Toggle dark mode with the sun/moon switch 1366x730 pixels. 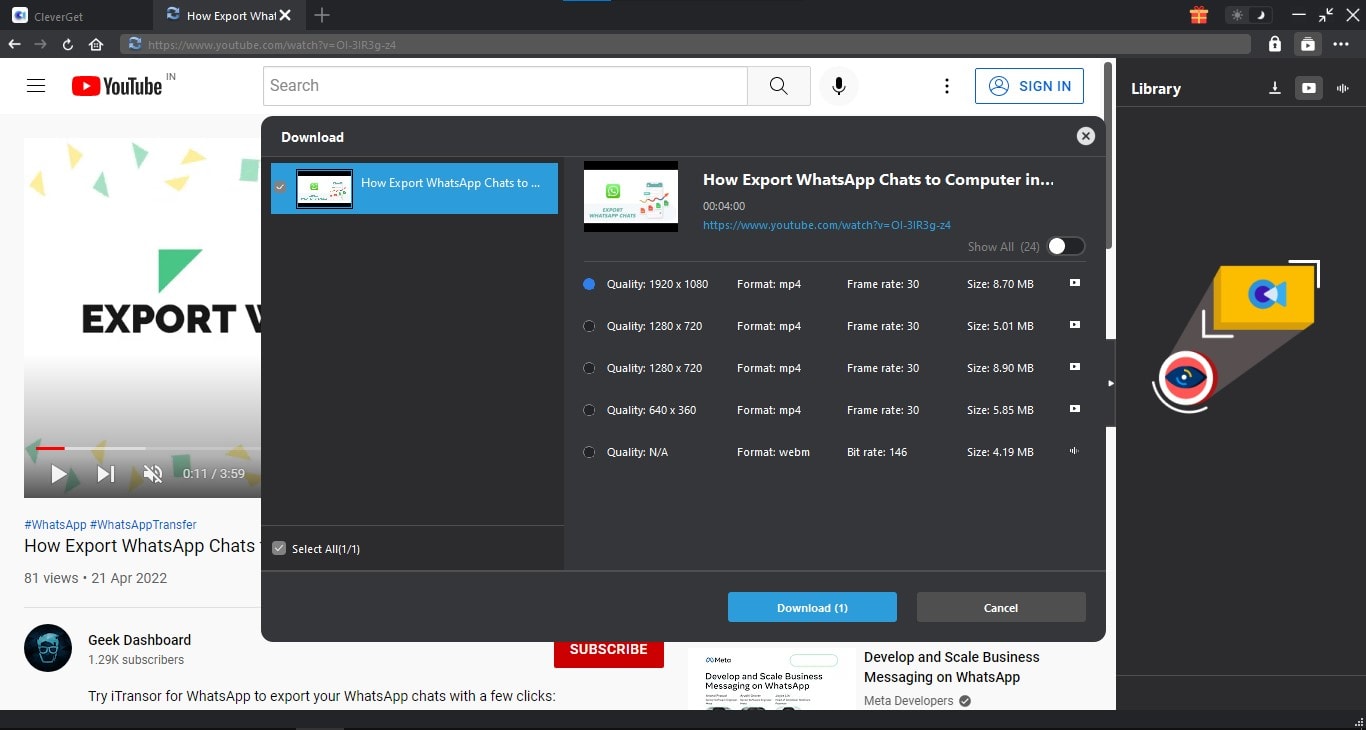[1251, 15]
